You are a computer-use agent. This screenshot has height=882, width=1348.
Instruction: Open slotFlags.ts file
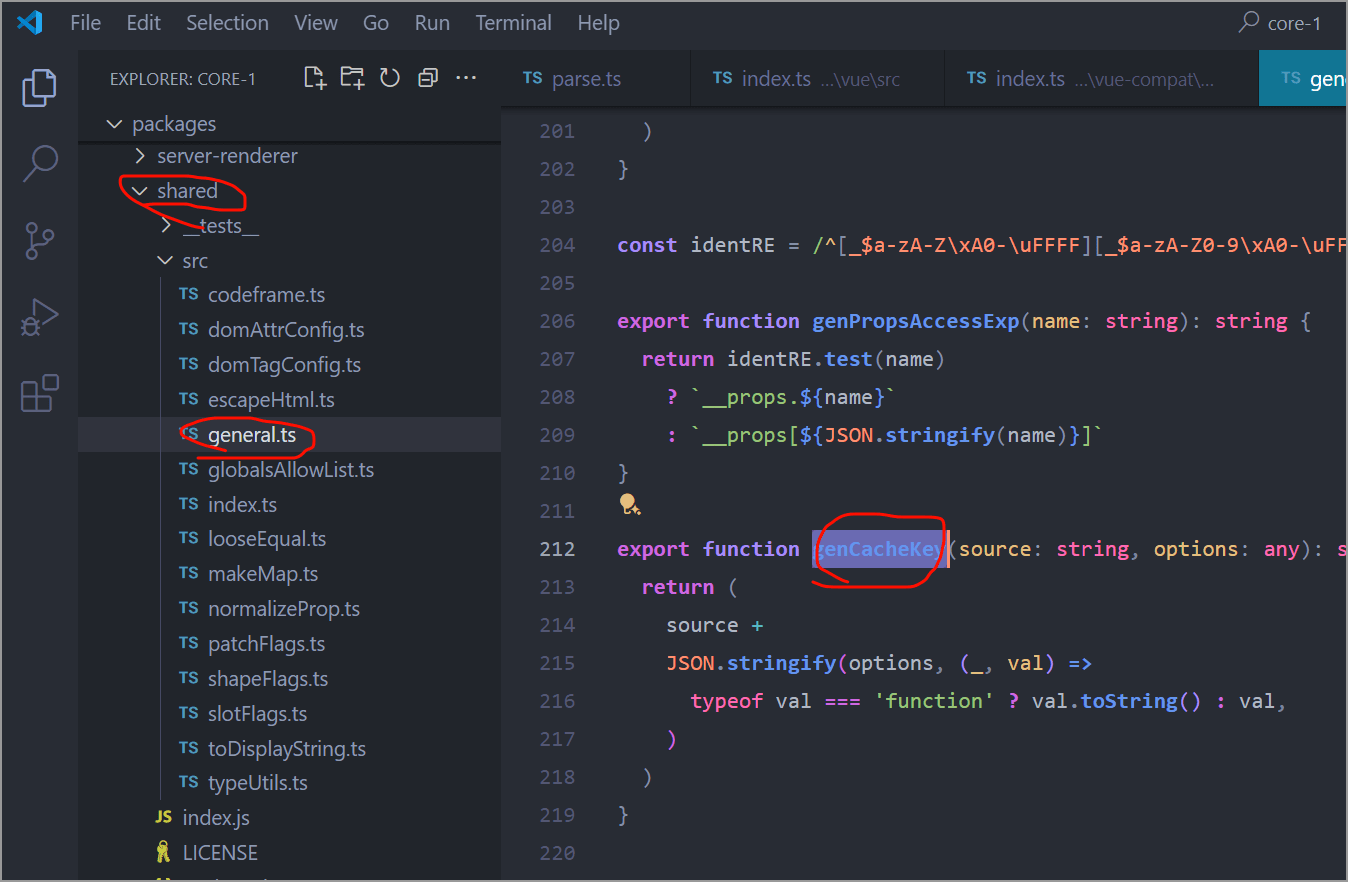pyautogui.click(x=257, y=714)
